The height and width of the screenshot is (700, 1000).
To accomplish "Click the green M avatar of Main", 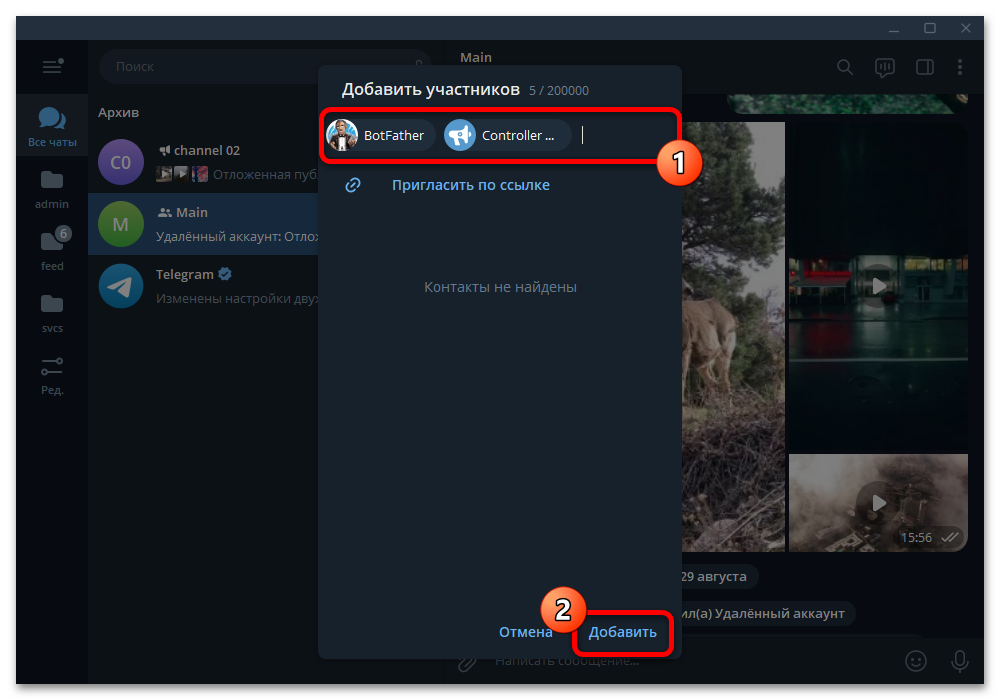I will 121,224.
